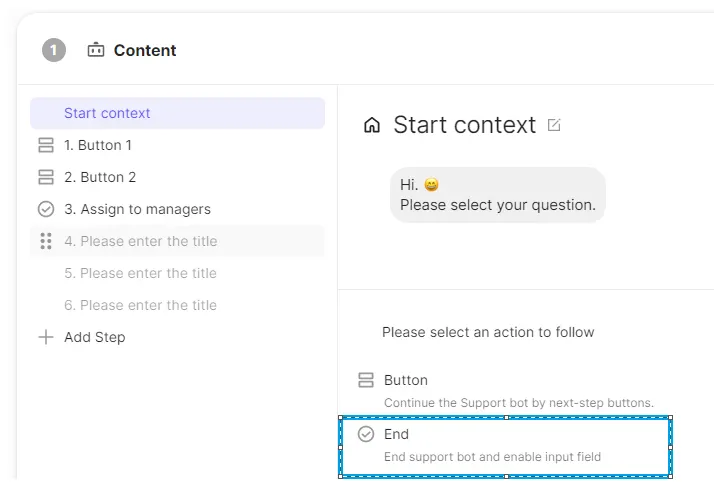Image resolution: width=714 pixels, height=487 pixels.
Task: Select step 5. Please enter the title
Action: 140,273
